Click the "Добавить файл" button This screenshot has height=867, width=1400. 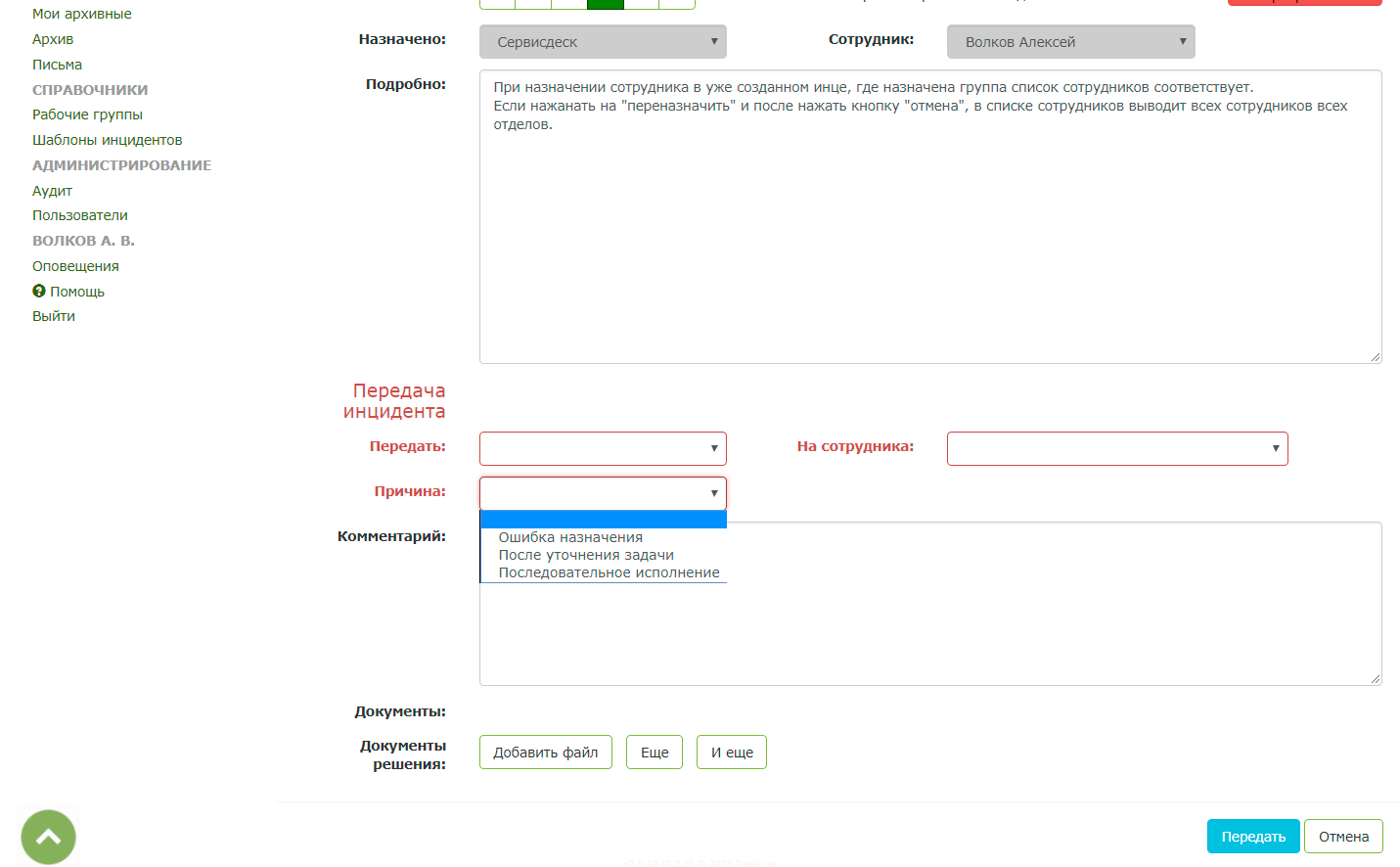click(545, 752)
